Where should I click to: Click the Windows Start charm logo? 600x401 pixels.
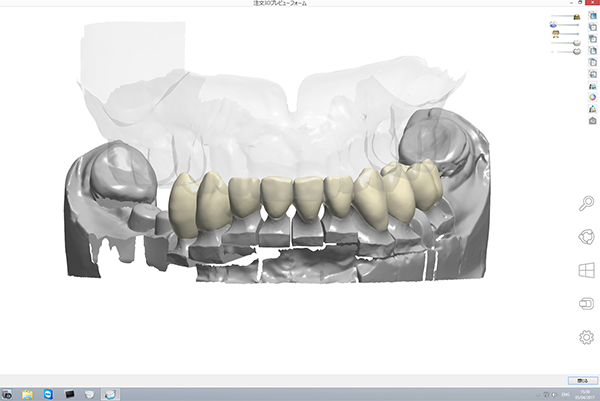(x=587, y=270)
